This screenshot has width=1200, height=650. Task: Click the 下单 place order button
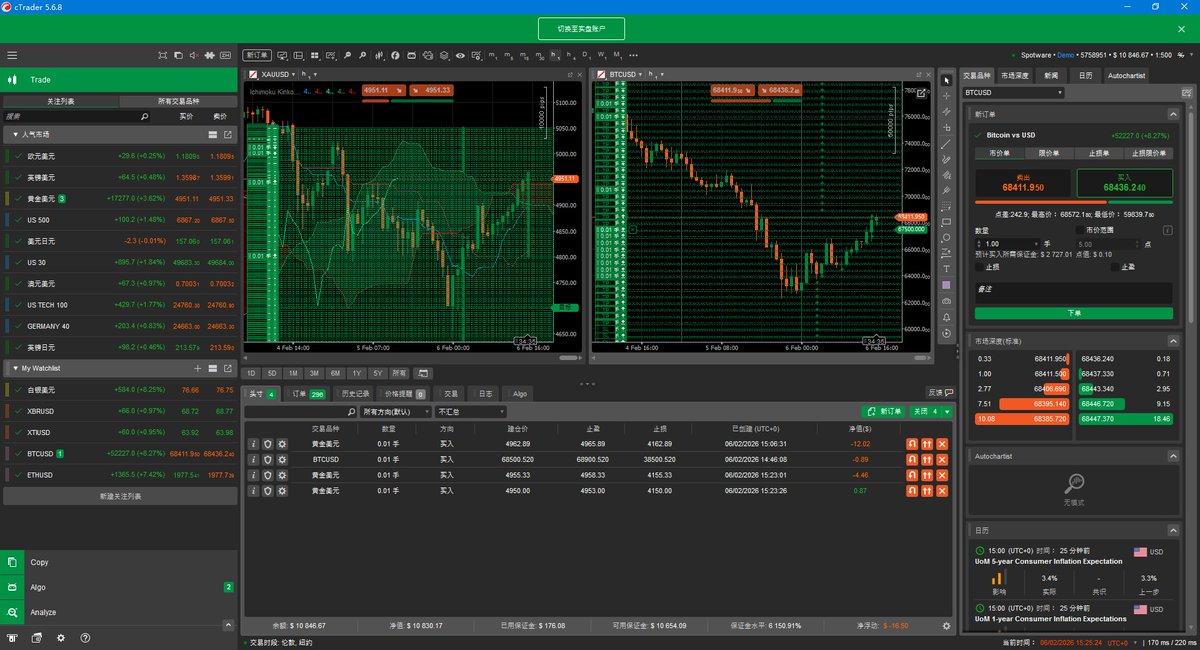(x=1074, y=313)
